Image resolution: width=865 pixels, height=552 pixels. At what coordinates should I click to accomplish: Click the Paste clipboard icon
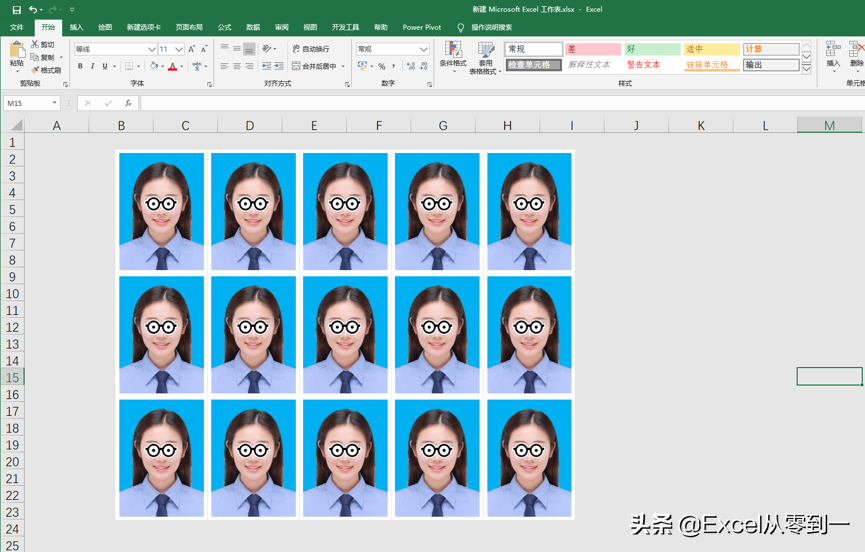pos(17,50)
